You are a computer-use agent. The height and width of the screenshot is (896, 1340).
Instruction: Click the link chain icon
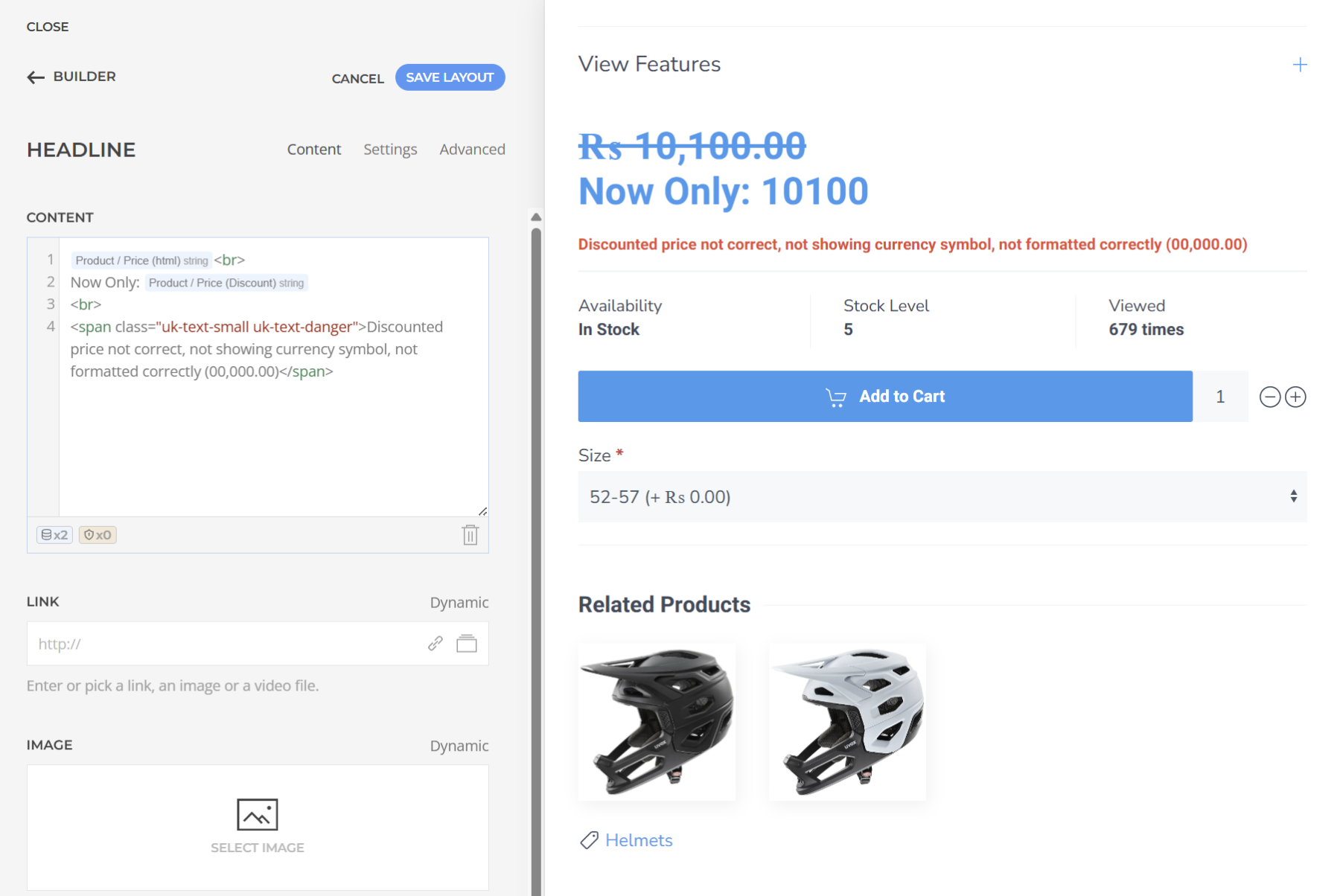435,644
